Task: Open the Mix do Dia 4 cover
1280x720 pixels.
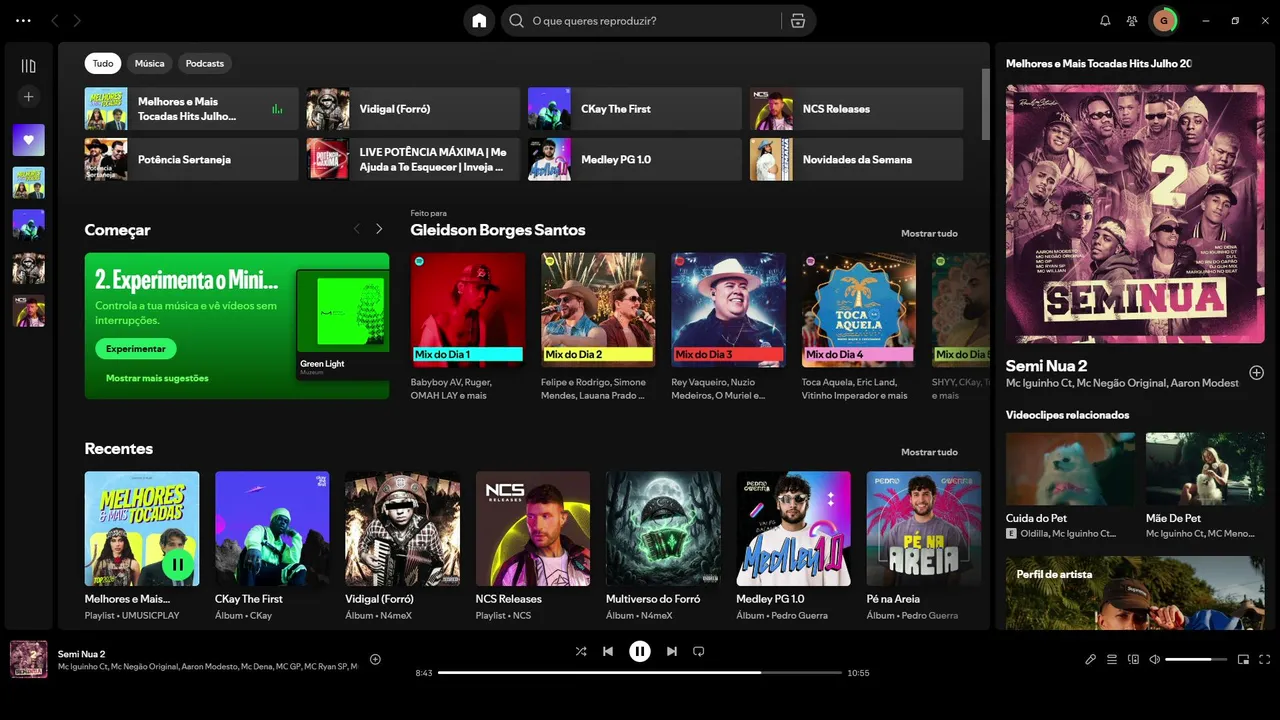Action: coord(859,310)
